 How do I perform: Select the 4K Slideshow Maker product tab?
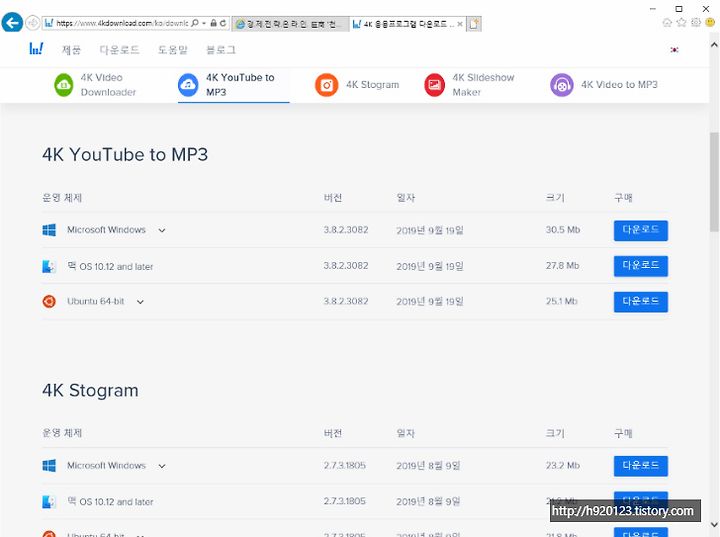coord(469,85)
